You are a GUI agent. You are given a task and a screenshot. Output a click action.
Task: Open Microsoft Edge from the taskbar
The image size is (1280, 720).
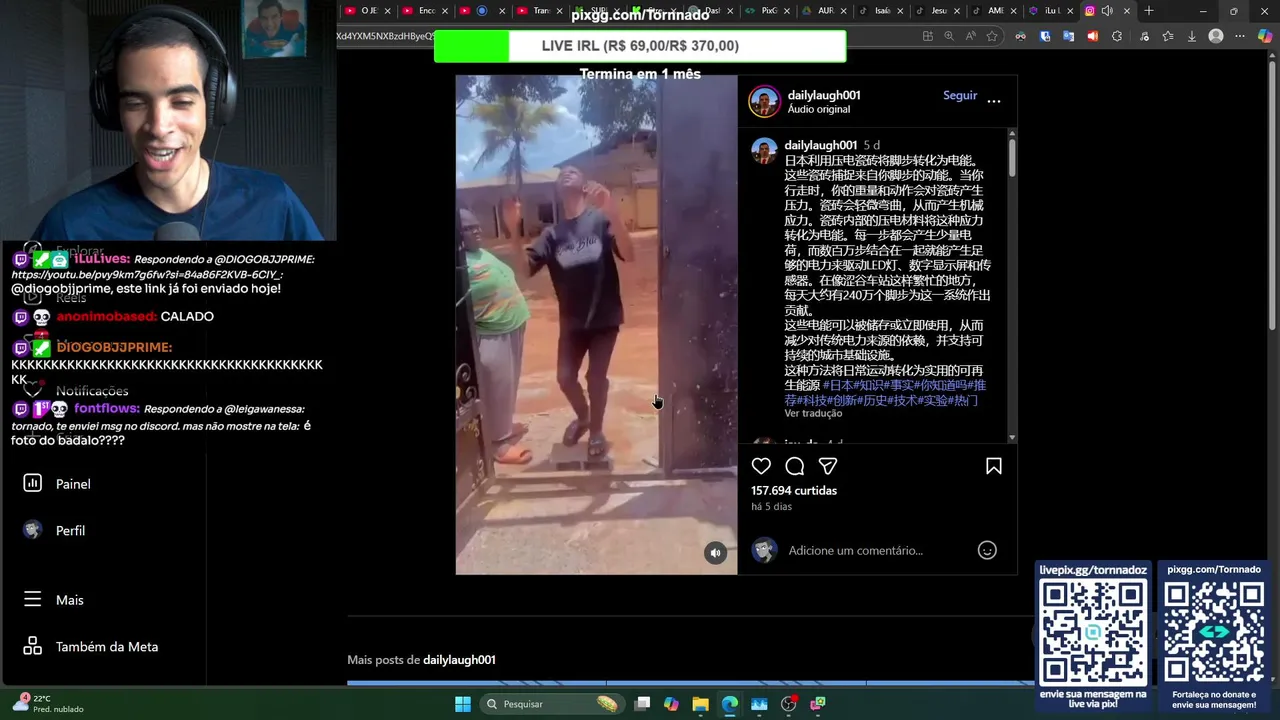(x=730, y=704)
